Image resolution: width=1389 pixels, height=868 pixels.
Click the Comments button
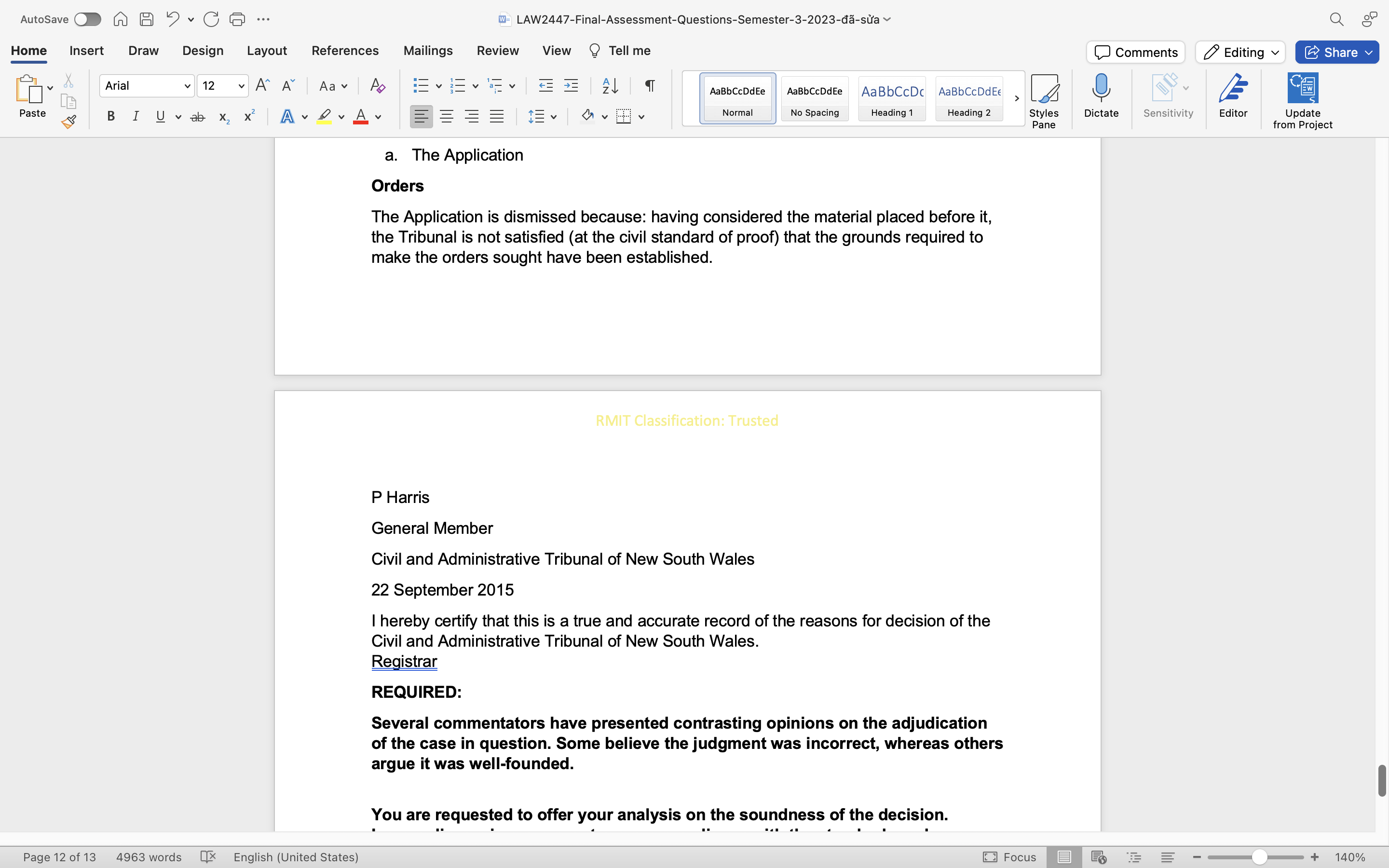tap(1135, 52)
